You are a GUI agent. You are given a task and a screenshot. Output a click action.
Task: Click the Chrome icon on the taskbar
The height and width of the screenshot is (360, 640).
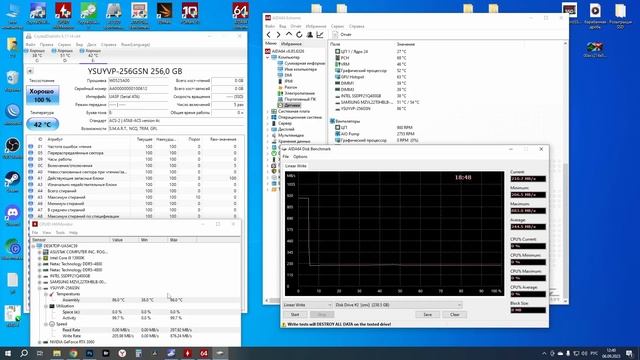pyautogui.click(x=73, y=353)
